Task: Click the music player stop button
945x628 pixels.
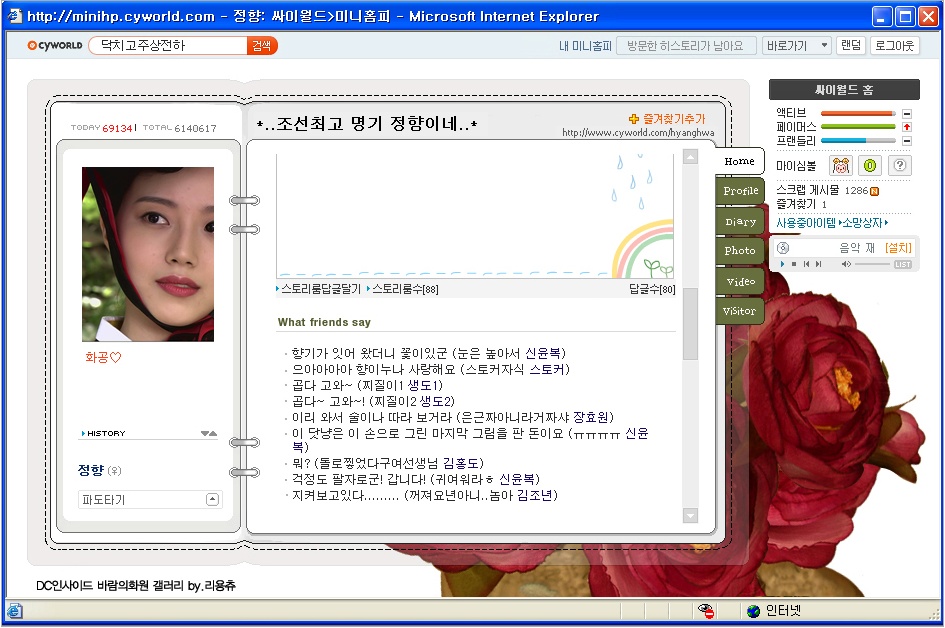Action: point(794,264)
